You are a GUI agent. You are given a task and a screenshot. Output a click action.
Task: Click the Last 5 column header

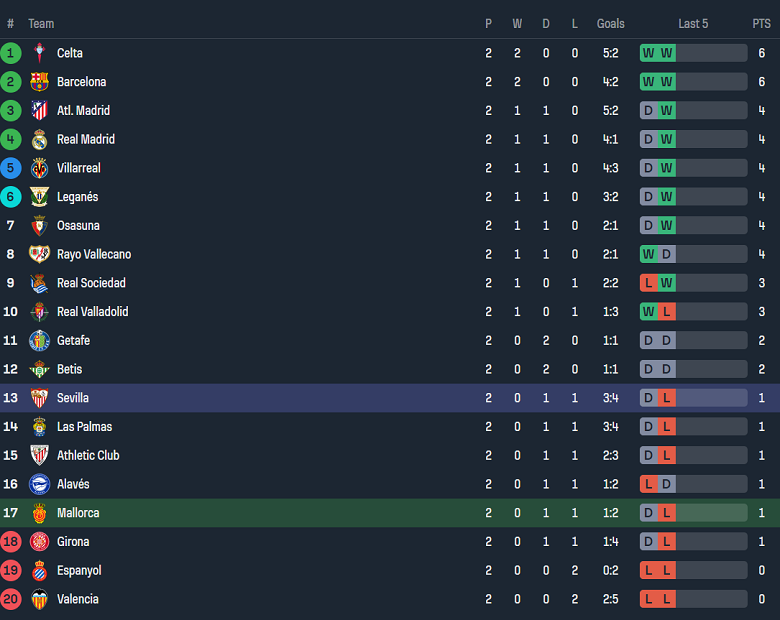click(x=693, y=24)
